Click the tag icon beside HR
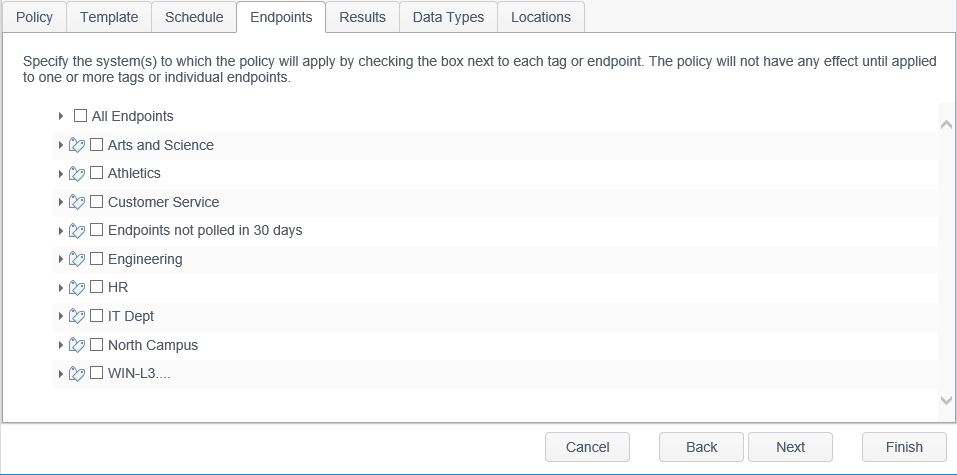Image resolution: width=957 pixels, height=475 pixels. tap(77, 288)
